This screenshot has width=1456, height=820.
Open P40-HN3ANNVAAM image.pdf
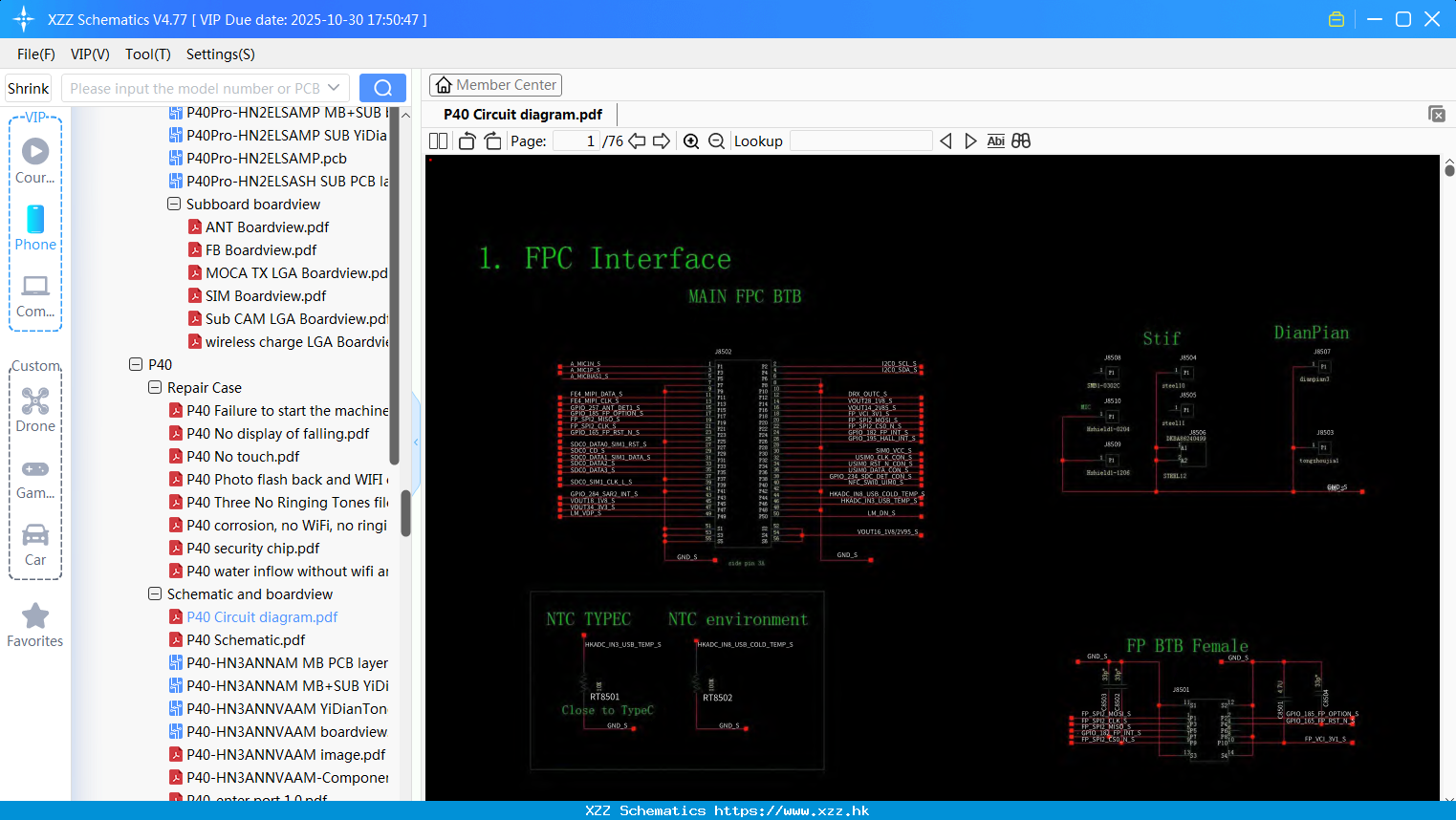click(x=286, y=755)
